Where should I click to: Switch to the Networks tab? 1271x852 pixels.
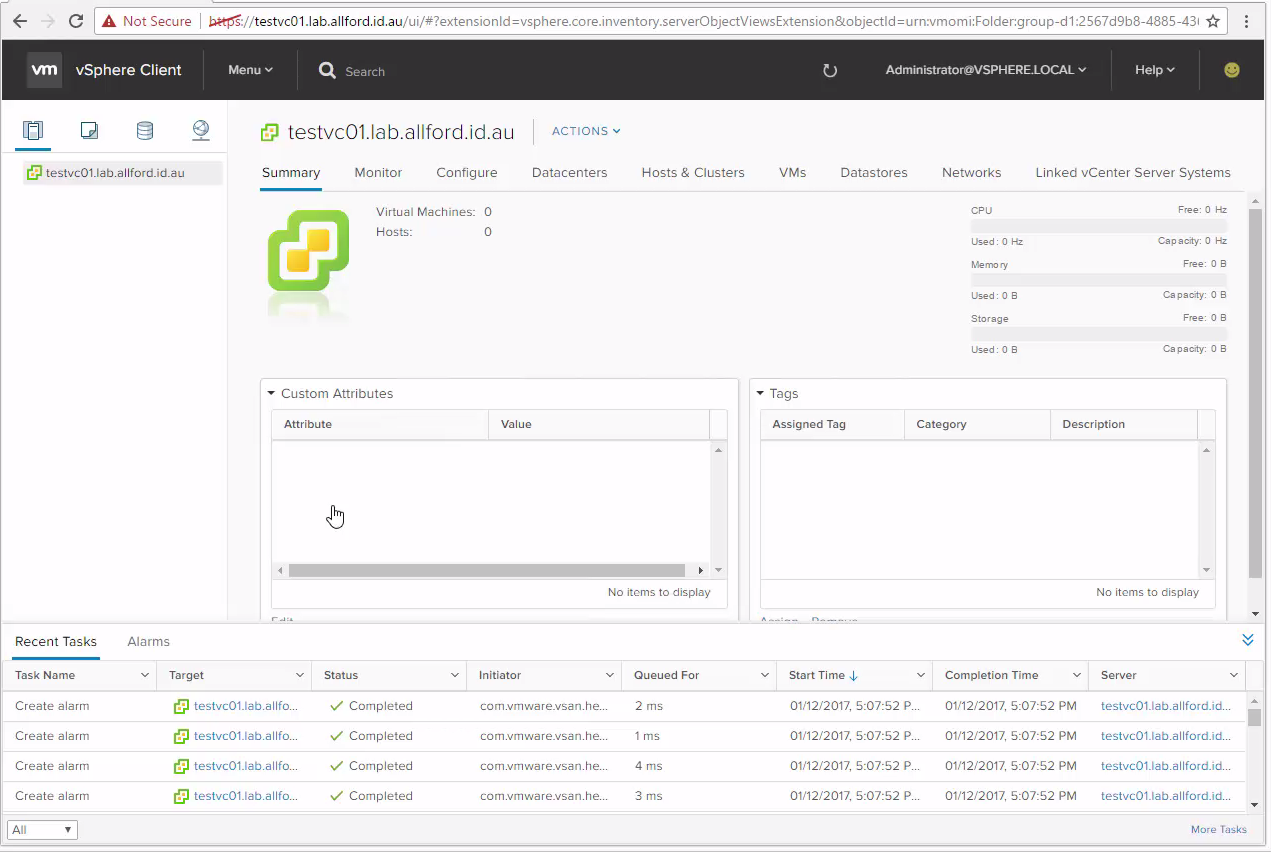pyautogui.click(x=972, y=173)
